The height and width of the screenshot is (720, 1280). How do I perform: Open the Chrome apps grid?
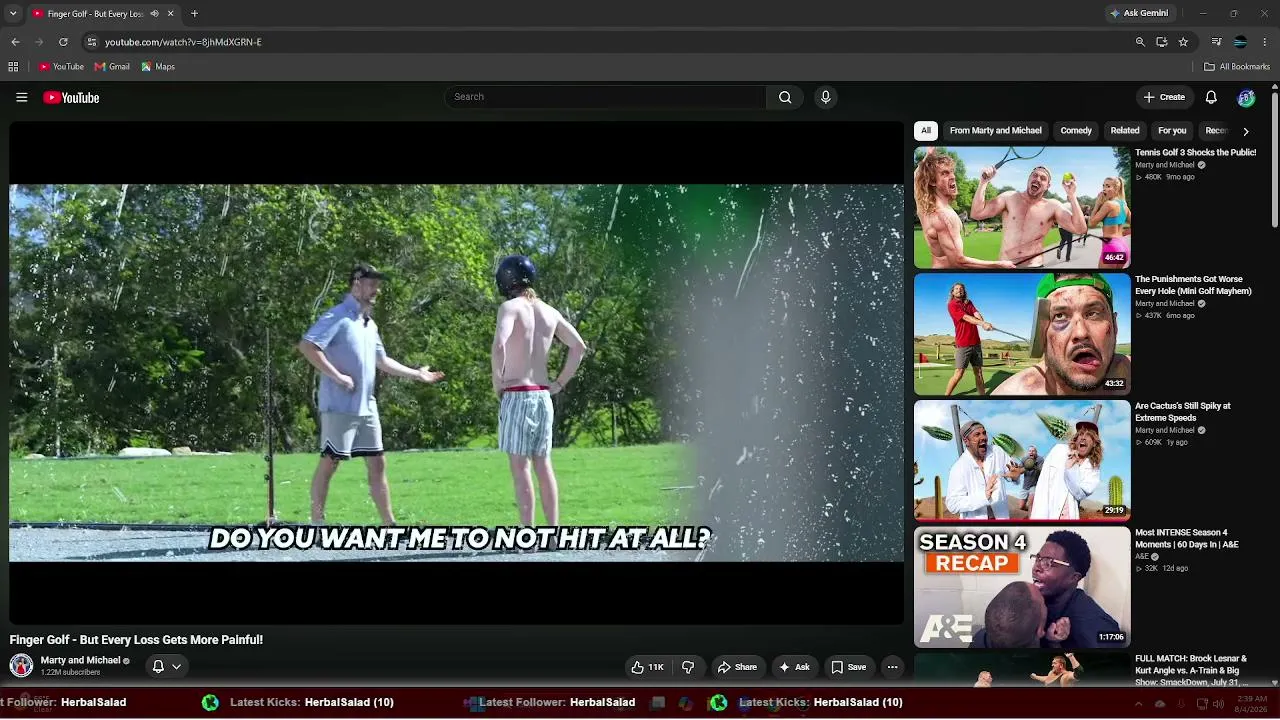pos(13,67)
